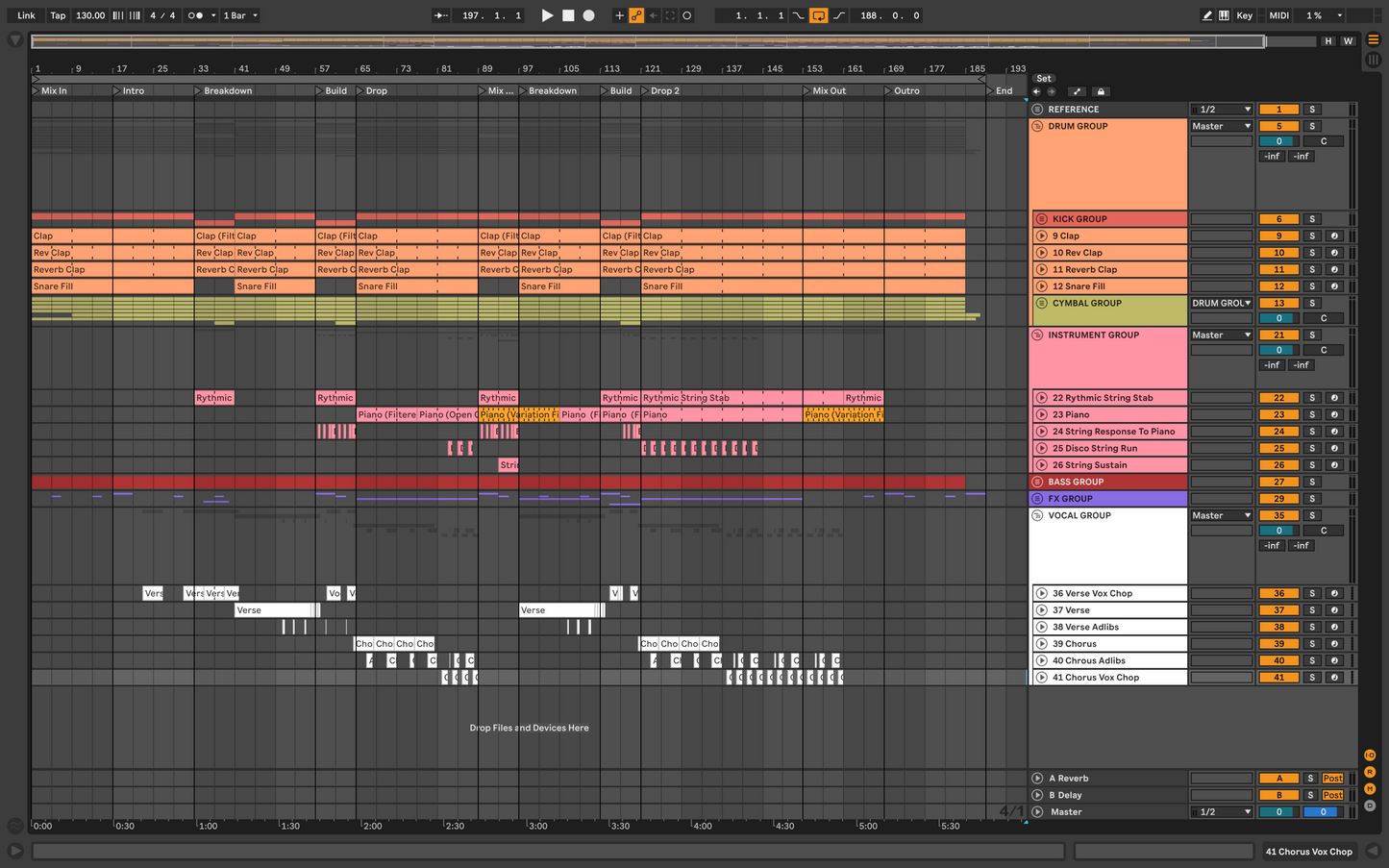Click the Arrangement Record button
This screenshot has height=868, width=1389.
click(x=589, y=15)
